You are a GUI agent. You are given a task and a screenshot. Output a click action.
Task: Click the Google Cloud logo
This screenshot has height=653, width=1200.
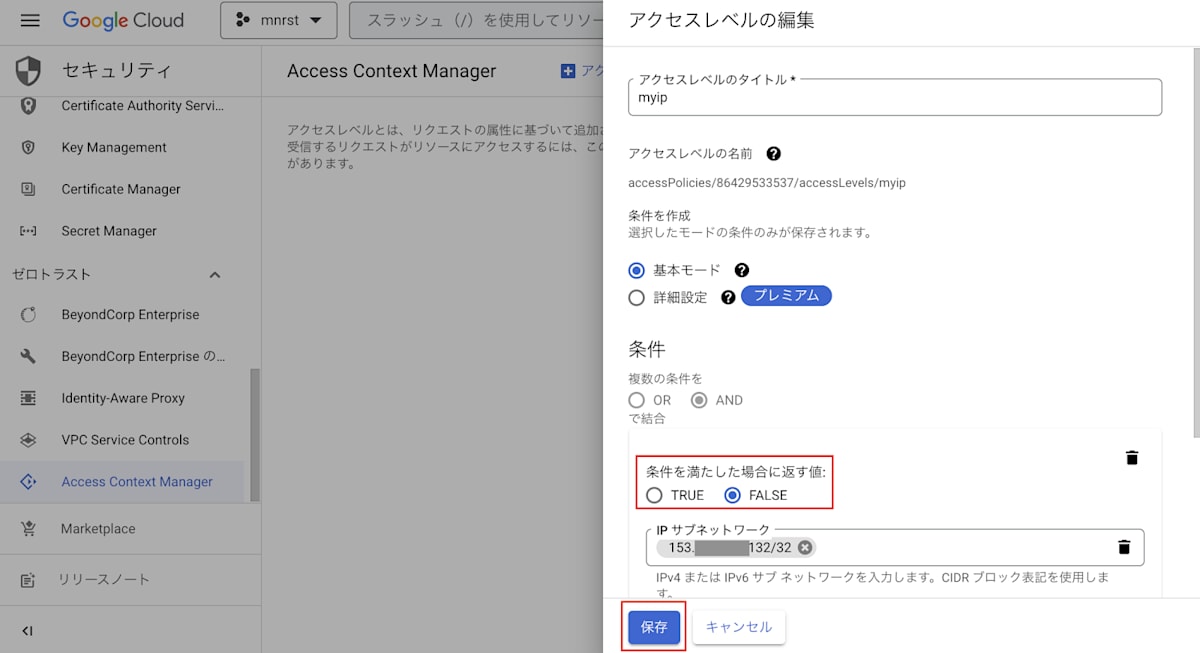[123, 20]
